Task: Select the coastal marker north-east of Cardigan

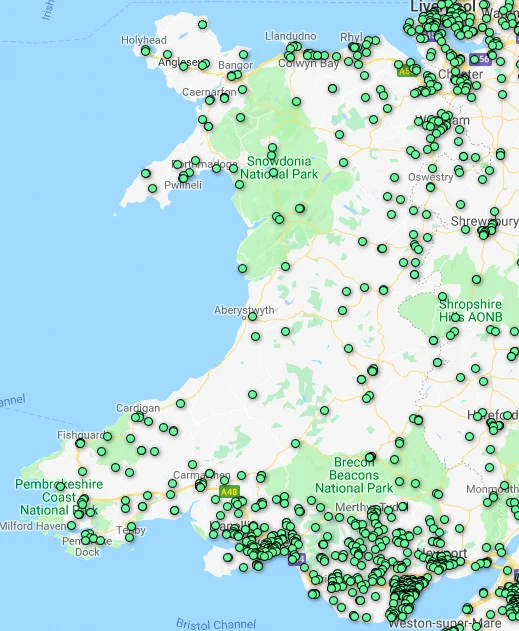Action: [x=180, y=403]
